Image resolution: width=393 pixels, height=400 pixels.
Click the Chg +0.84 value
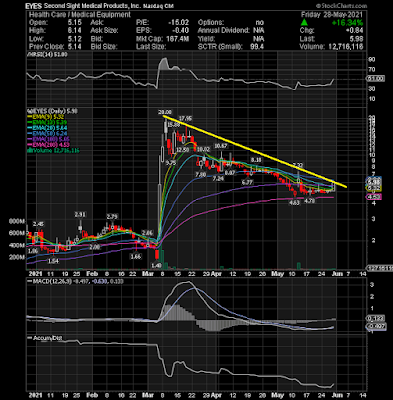tap(353, 30)
